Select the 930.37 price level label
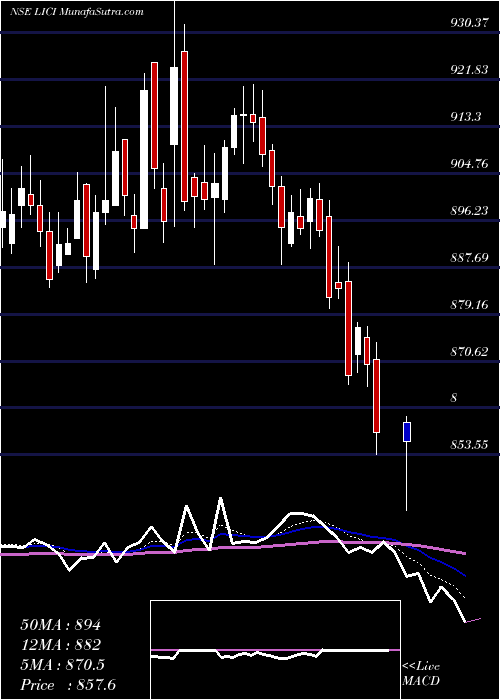 [468, 22]
